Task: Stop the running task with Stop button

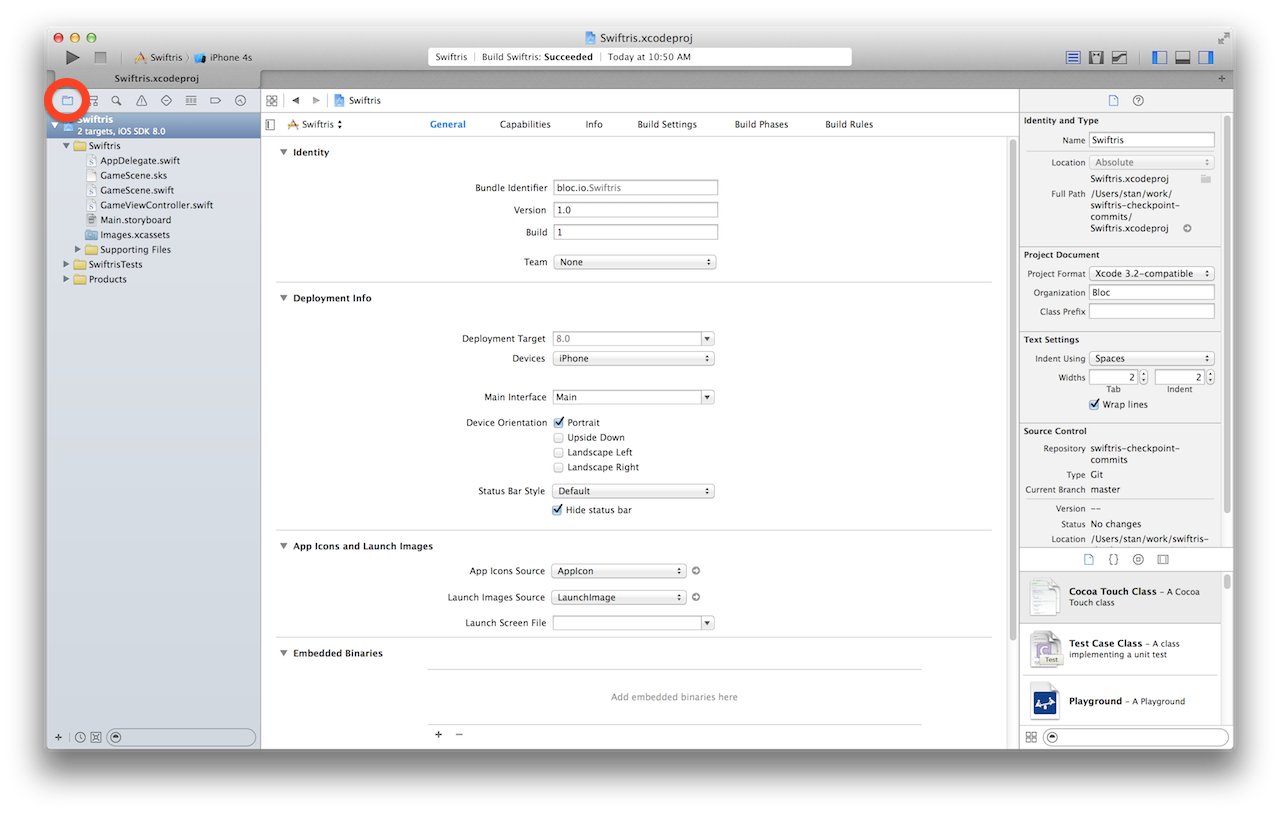Action: point(100,58)
